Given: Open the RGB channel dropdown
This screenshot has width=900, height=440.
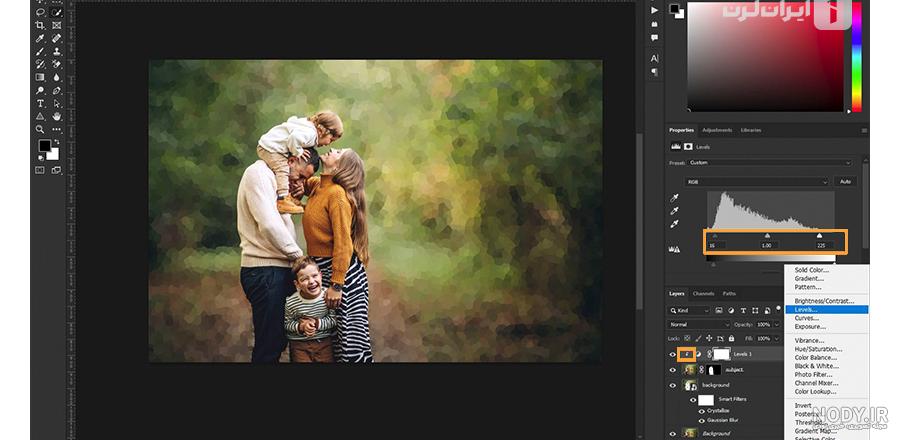Looking at the screenshot, I should pyautogui.click(x=757, y=182).
